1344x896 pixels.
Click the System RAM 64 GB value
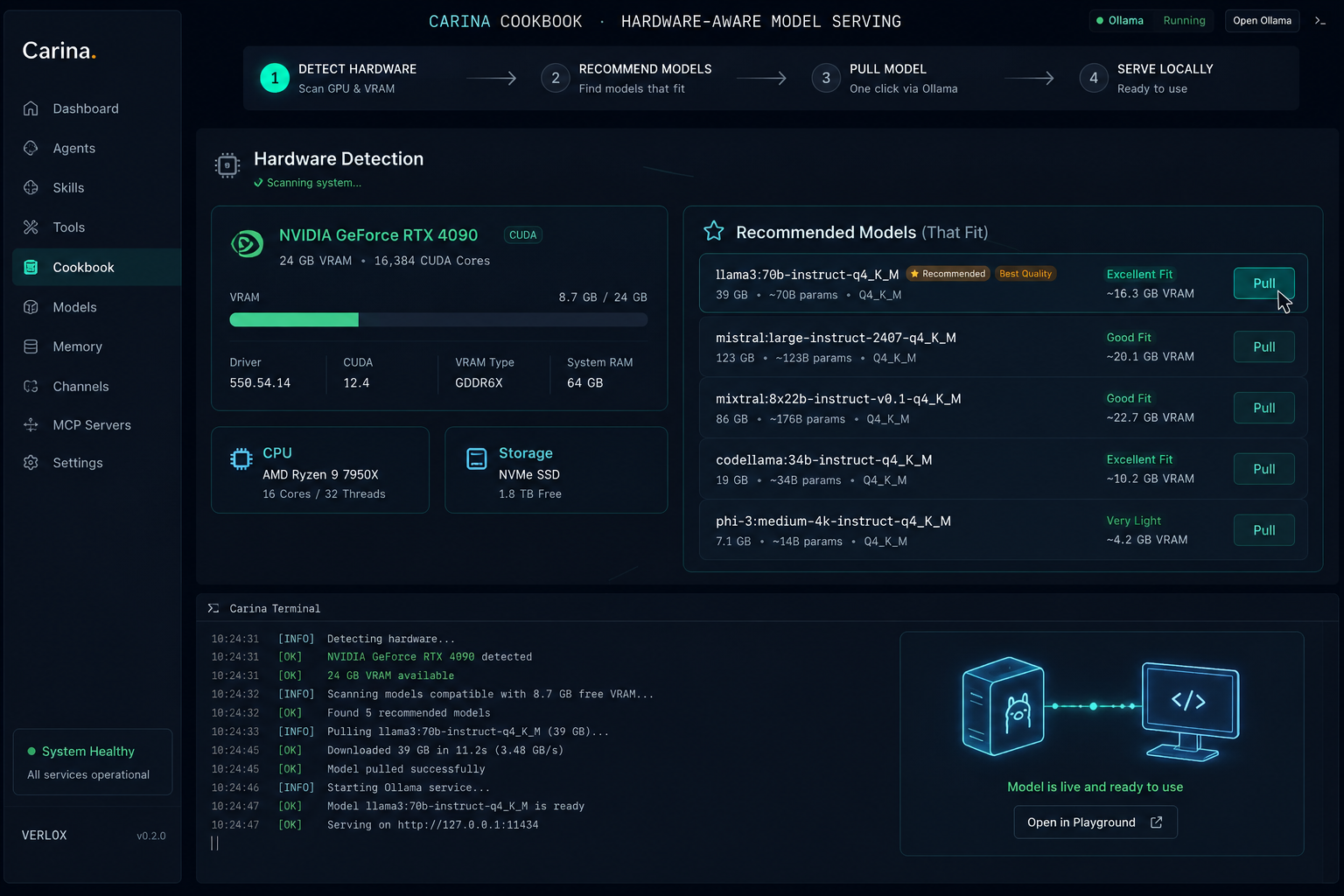(x=585, y=383)
